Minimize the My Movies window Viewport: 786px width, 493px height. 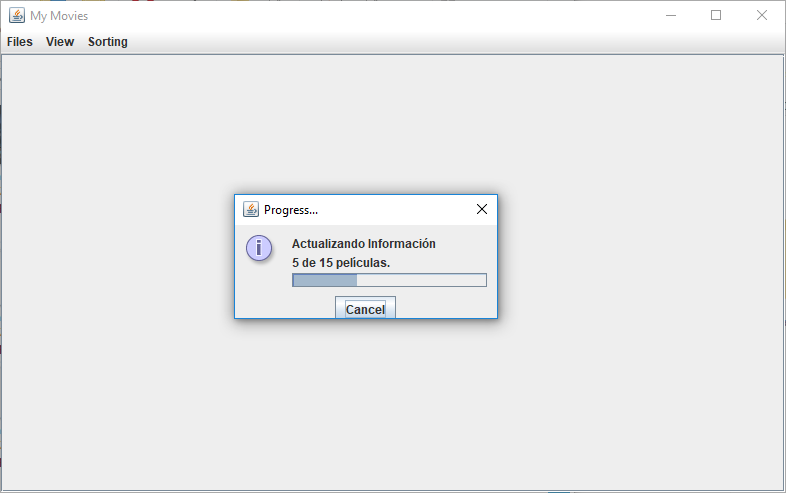(x=671, y=16)
